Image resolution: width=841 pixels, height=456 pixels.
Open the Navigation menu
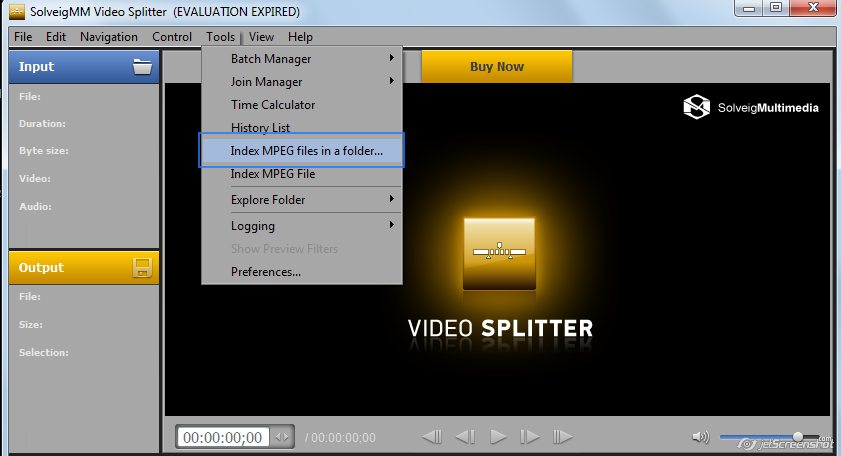(109, 37)
